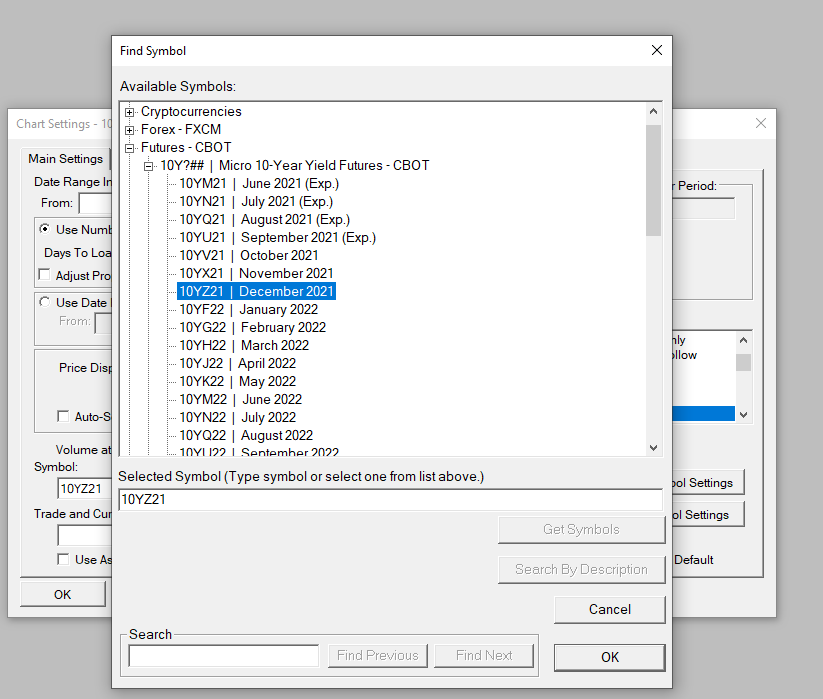This screenshot has height=699, width=823.
Task: Close the Find Symbol dialog
Action: tap(657, 50)
